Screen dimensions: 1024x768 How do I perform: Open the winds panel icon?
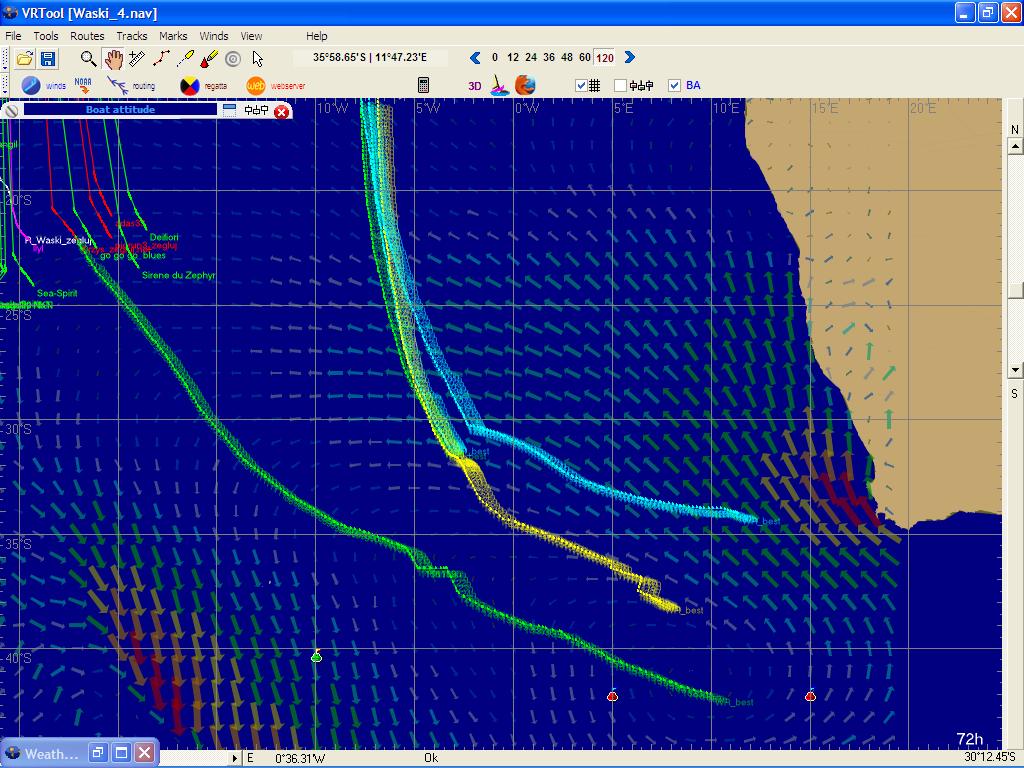32,86
